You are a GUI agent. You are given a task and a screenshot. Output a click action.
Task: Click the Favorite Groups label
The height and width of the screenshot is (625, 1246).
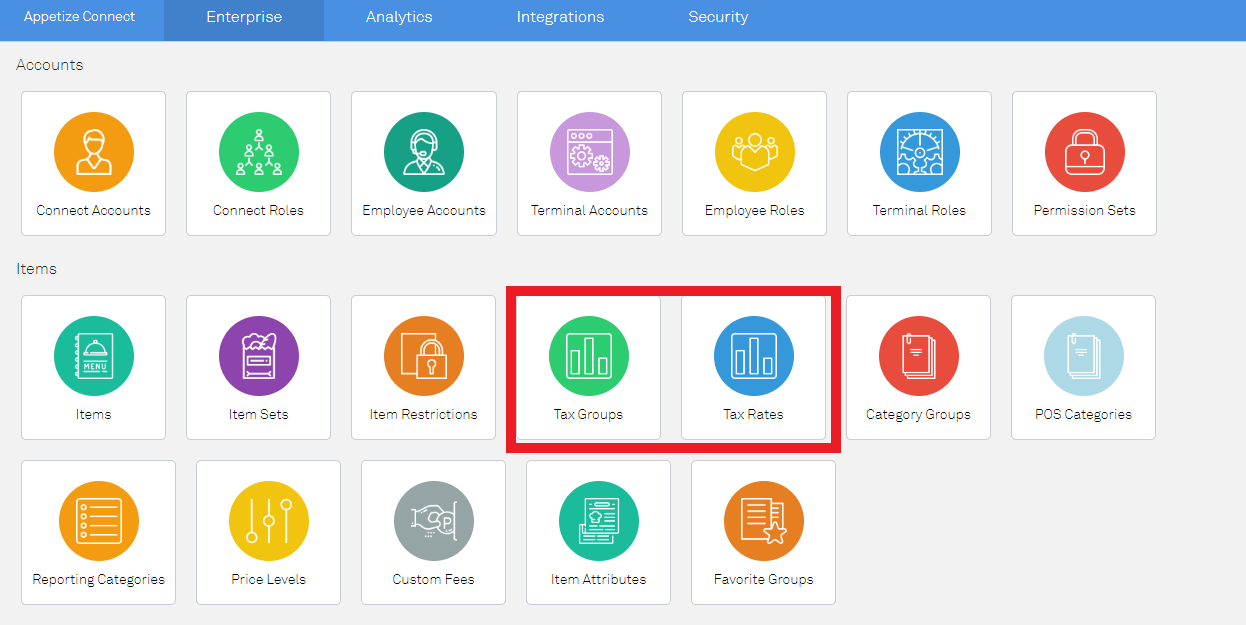click(x=764, y=579)
